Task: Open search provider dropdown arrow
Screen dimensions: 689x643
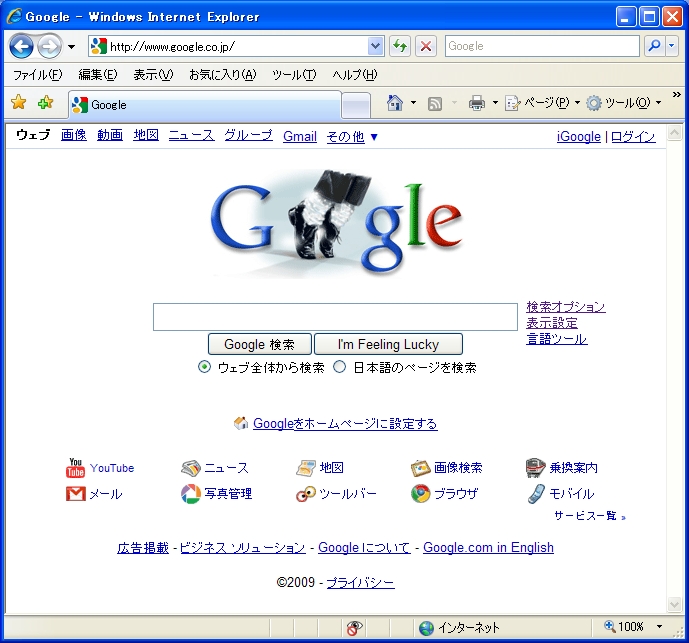Action: (x=672, y=46)
